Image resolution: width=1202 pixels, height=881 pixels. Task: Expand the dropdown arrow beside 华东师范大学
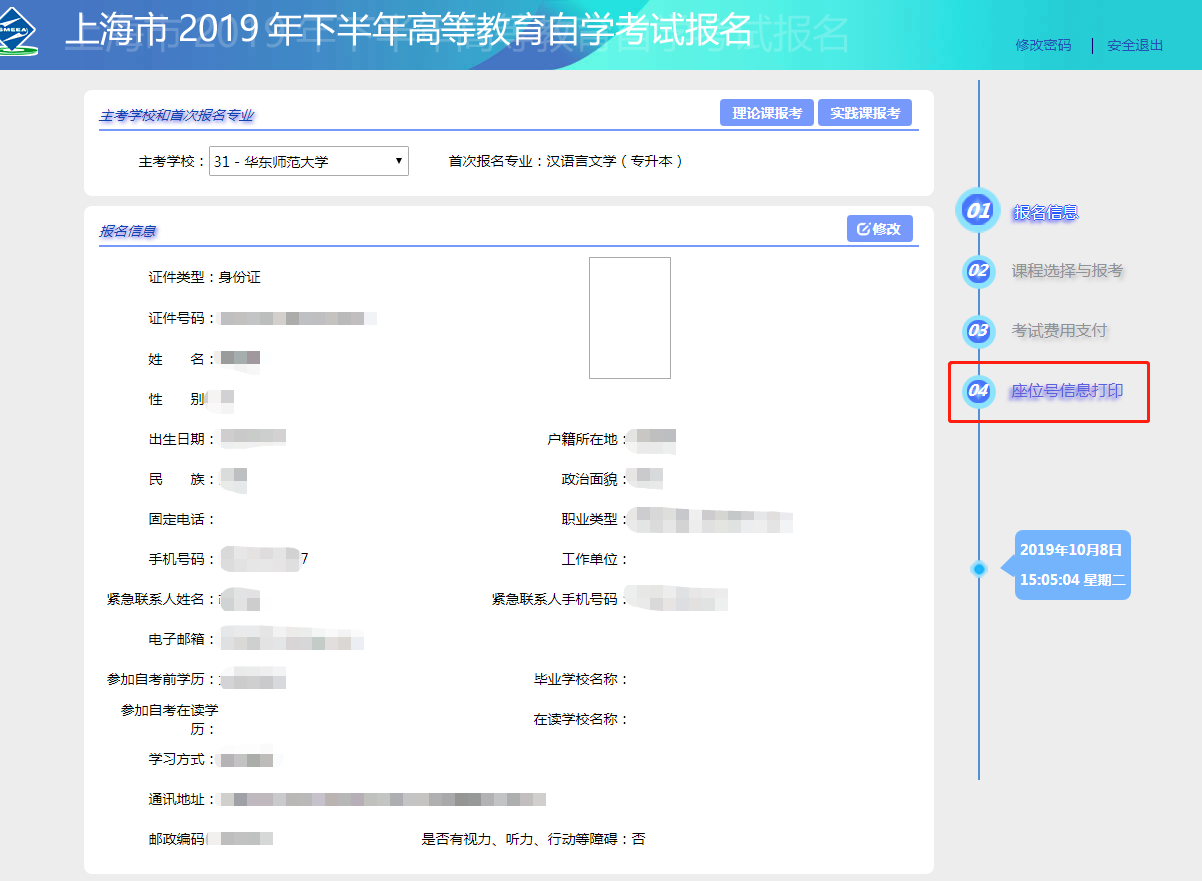click(x=397, y=160)
